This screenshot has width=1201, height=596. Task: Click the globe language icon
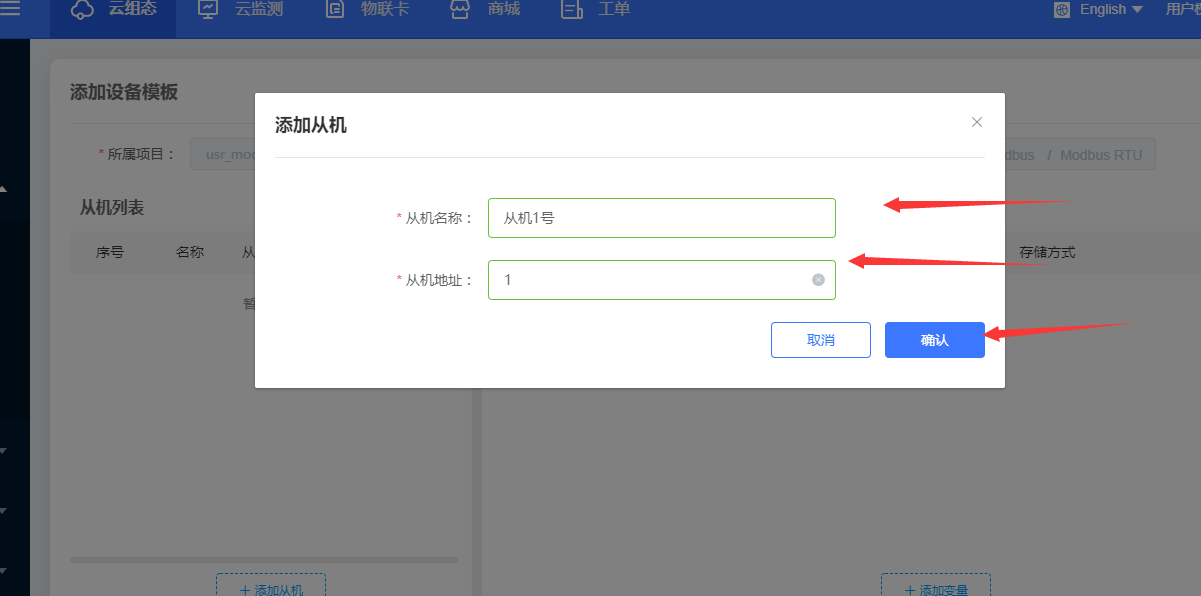(1062, 10)
